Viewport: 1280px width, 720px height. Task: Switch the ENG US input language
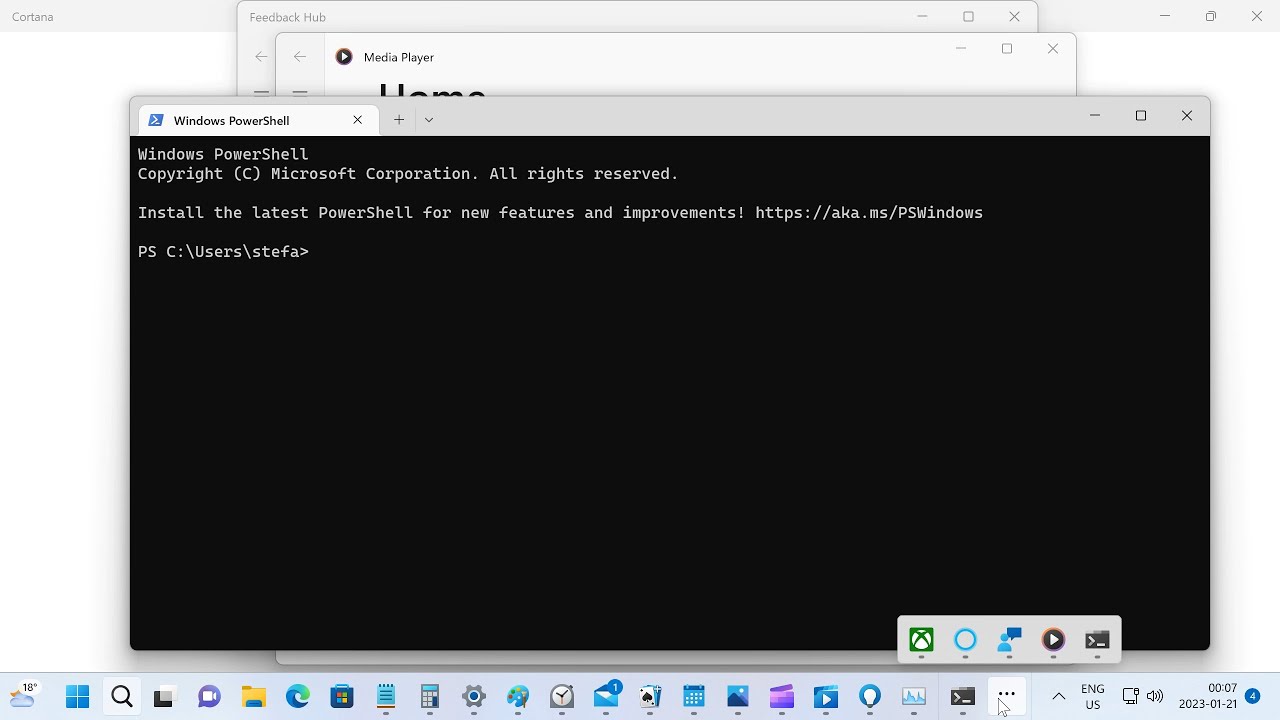1093,697
